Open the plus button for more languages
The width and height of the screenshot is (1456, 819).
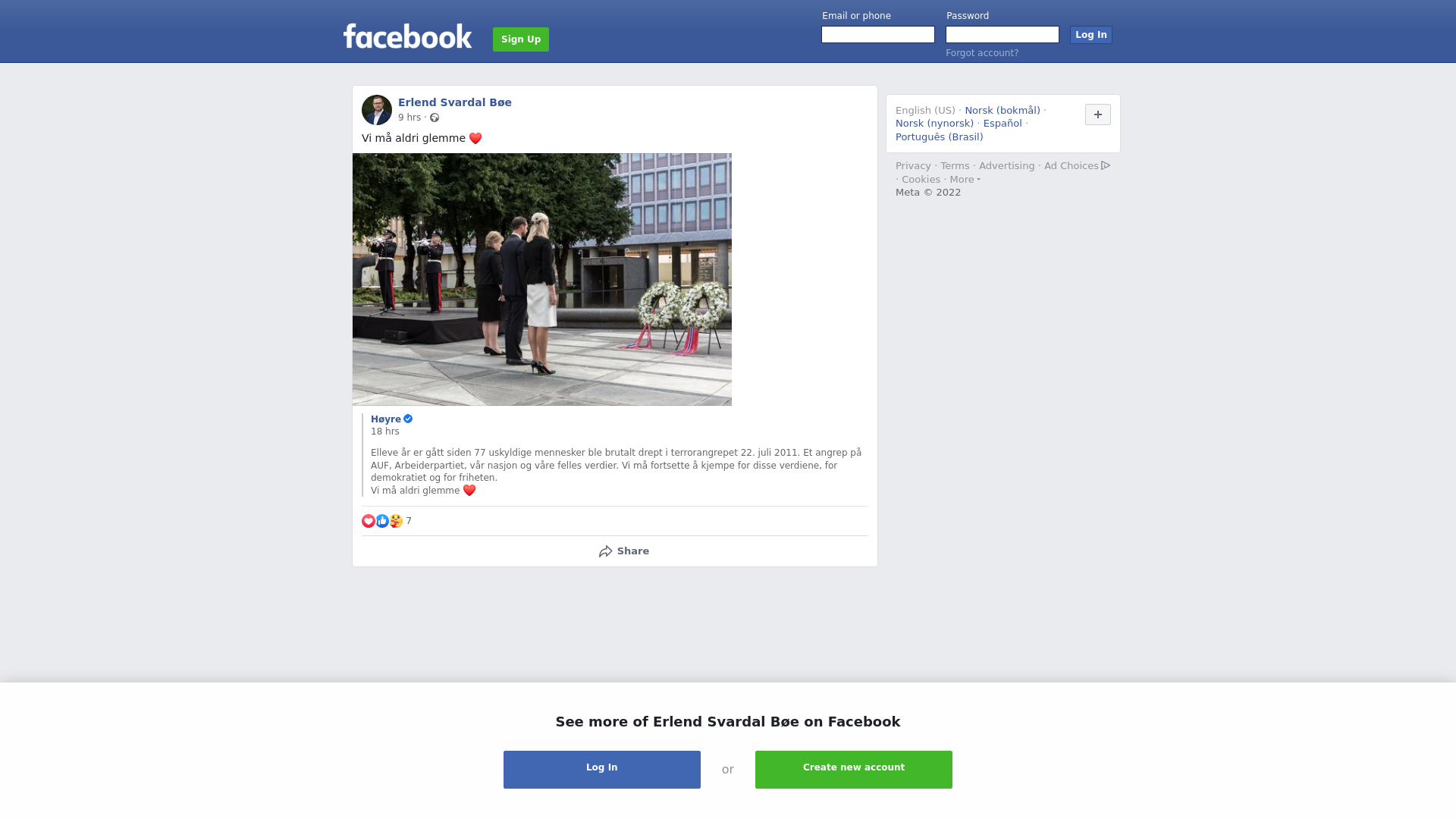coord(1098,115)
